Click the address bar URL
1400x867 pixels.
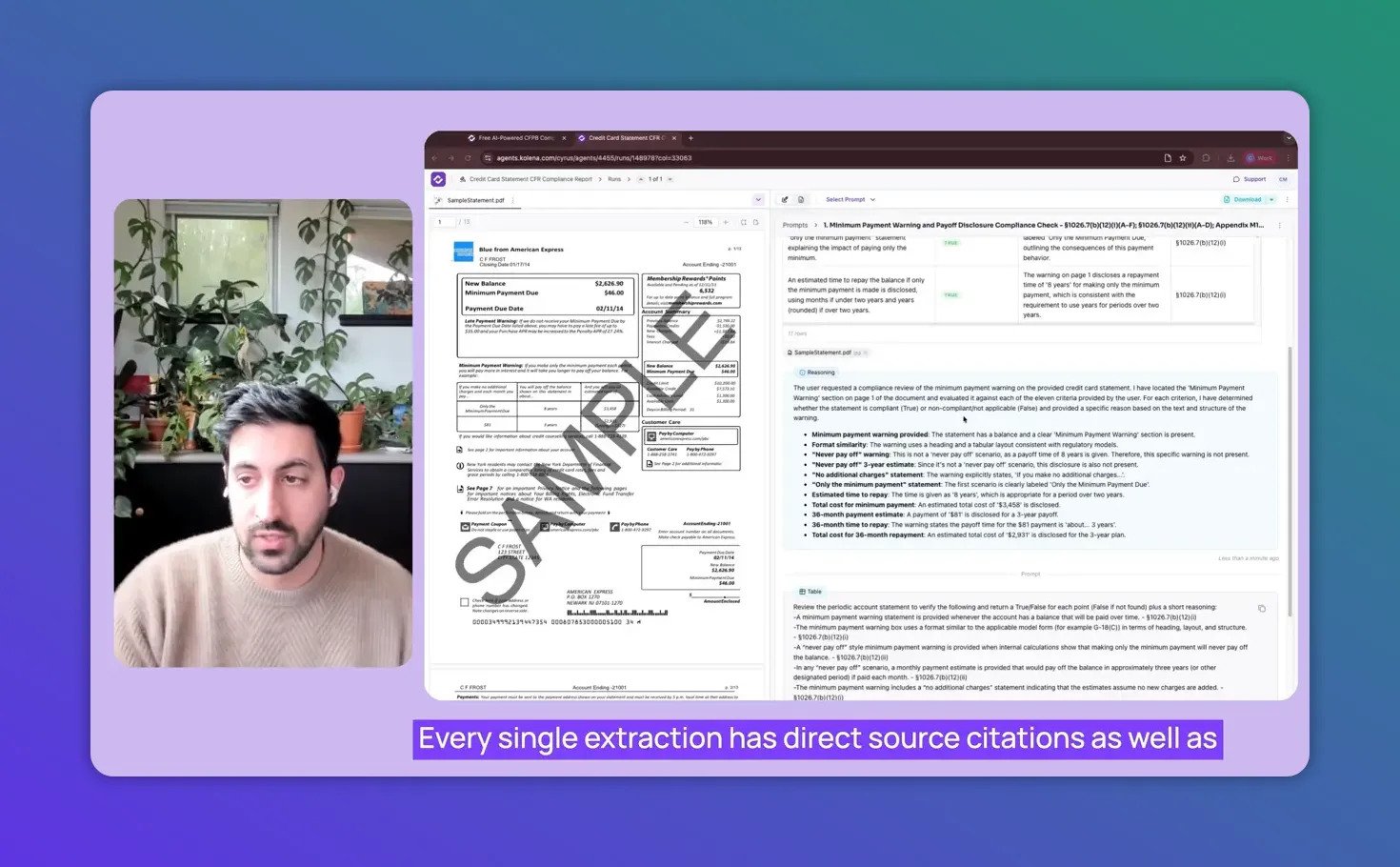point(594,158)
